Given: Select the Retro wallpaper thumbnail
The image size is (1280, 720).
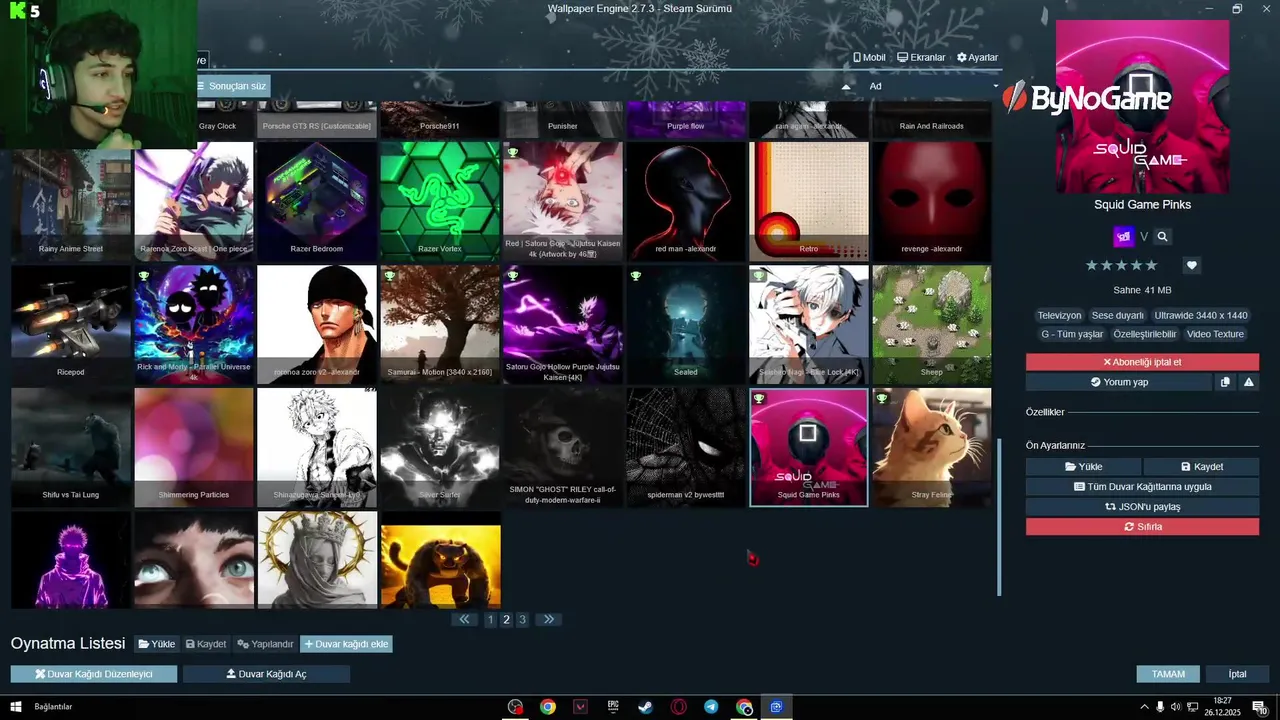Looking at the screenshot, I should (x=809, y=201).
